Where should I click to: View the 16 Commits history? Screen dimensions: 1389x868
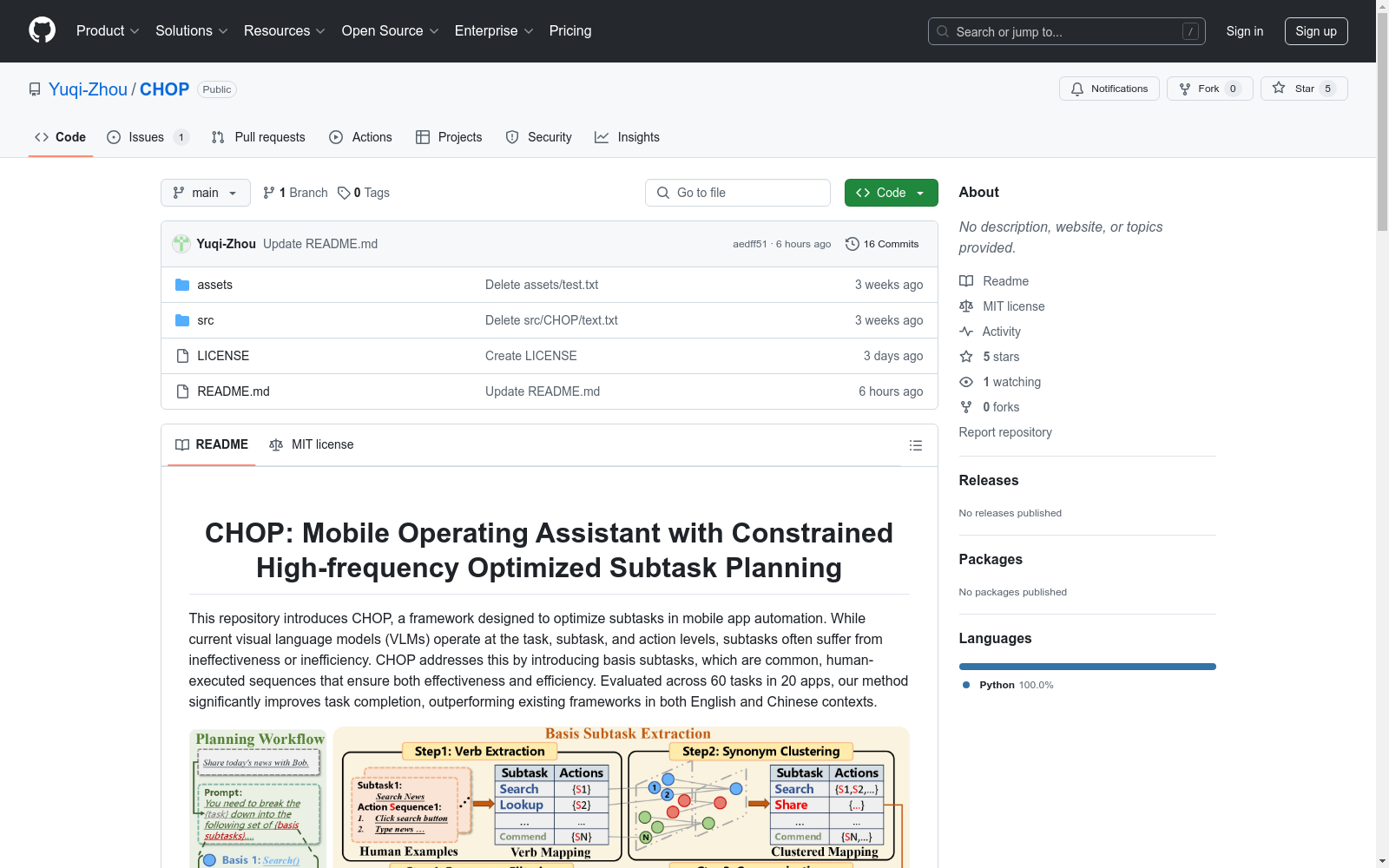pos(882,244)
